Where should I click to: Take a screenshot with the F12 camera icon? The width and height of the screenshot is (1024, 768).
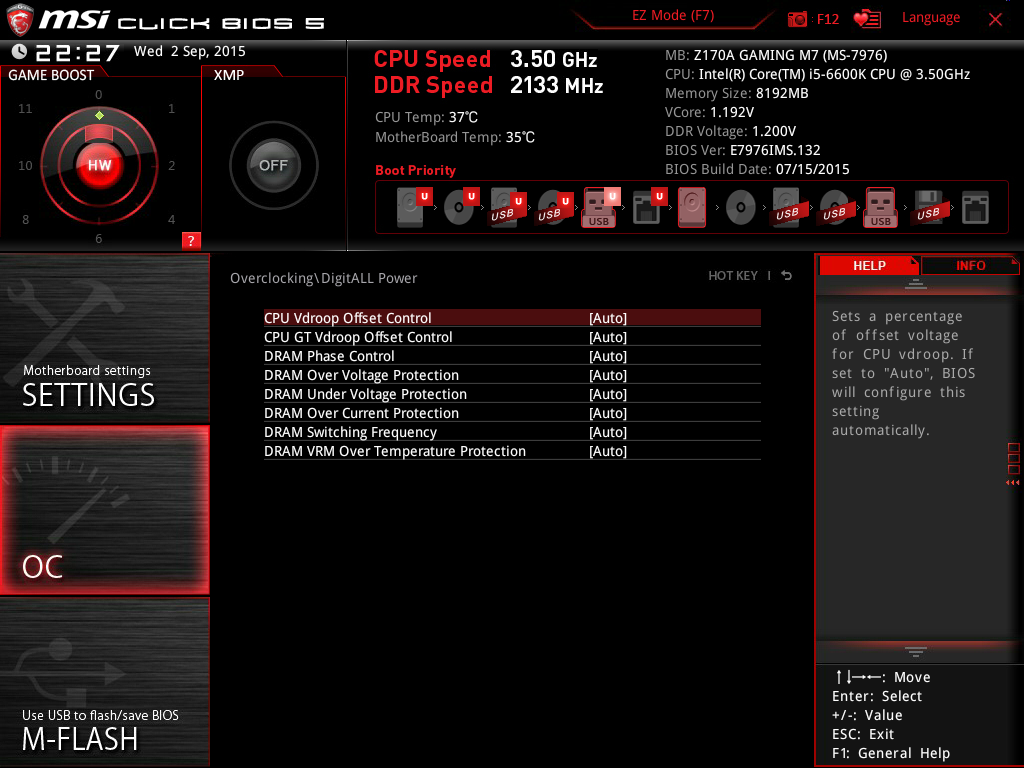tap(797, 19)
